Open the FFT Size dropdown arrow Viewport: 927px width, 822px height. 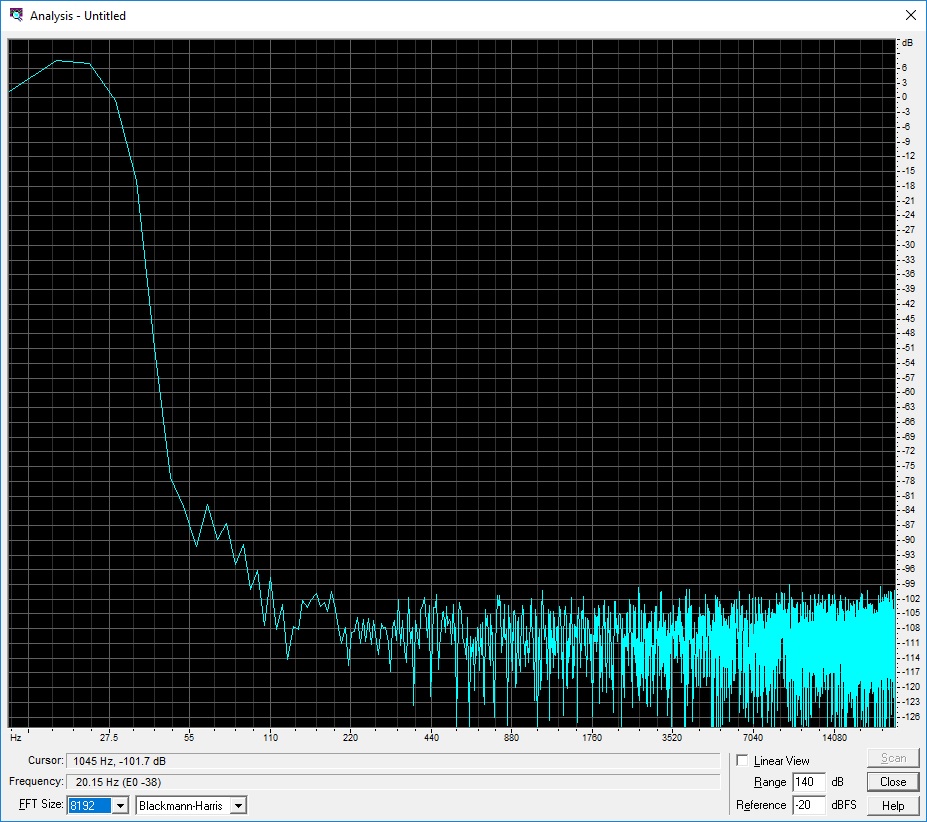pyautogui.click(x=120, y=805)
